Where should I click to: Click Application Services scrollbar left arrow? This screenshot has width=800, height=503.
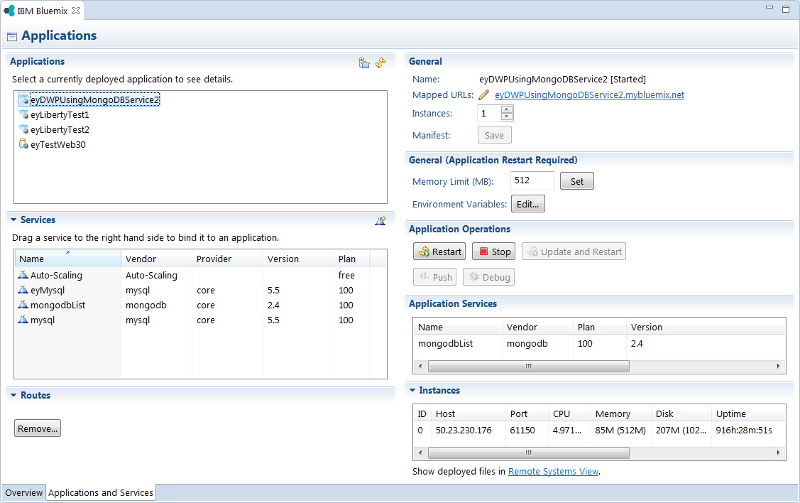pyautogui.click(x=420, y=366)
